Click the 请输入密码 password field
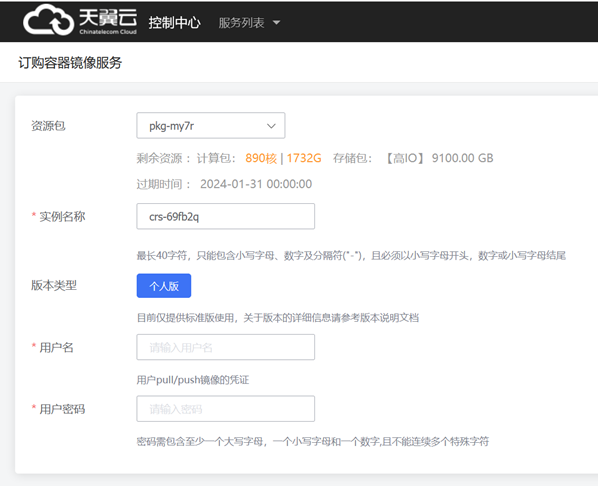Image resolution: width=598 pixels, height=486 pixels. [225, 409]
